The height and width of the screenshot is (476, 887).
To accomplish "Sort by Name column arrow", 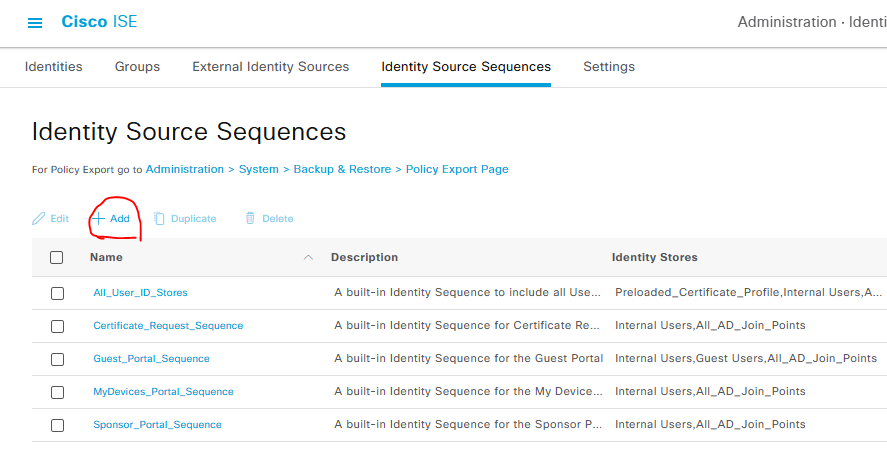I will 308,258.
